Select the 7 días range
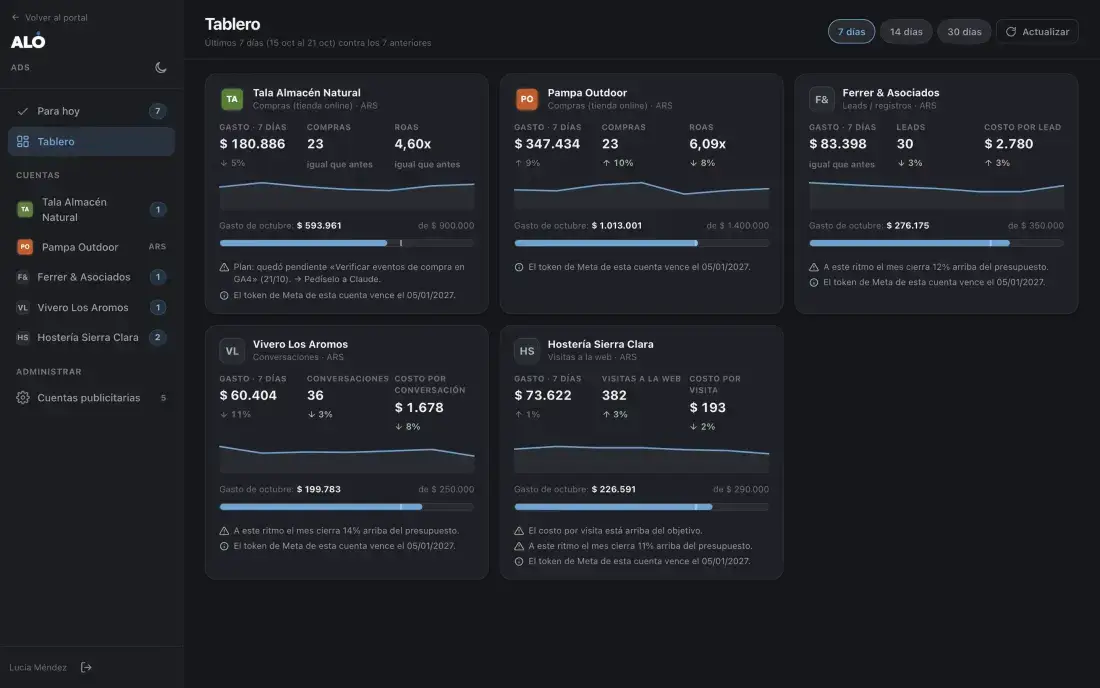The image size is (1100, 688). (x=851, y=32)
